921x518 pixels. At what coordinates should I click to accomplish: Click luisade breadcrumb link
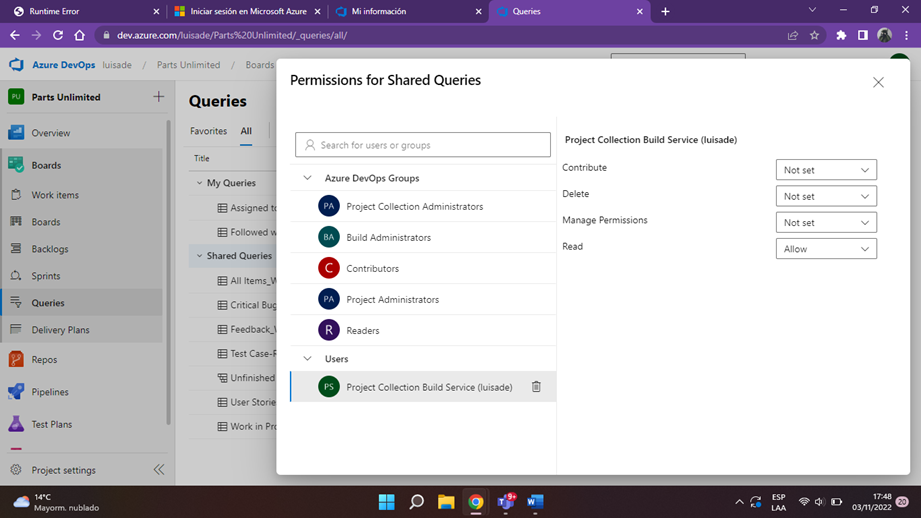[x=117, y=65]
